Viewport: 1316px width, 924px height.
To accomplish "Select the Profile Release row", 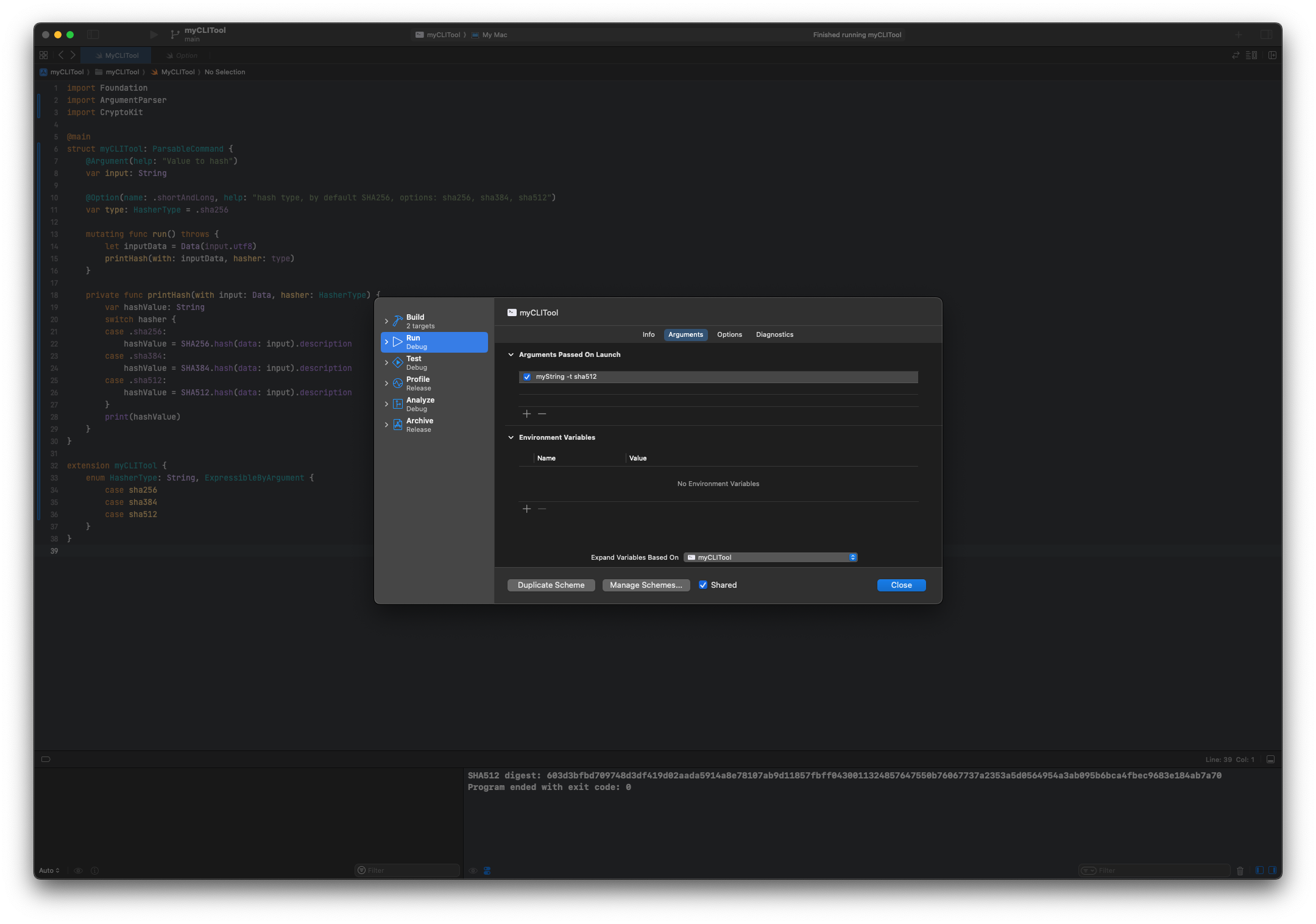I will [434, 383].
